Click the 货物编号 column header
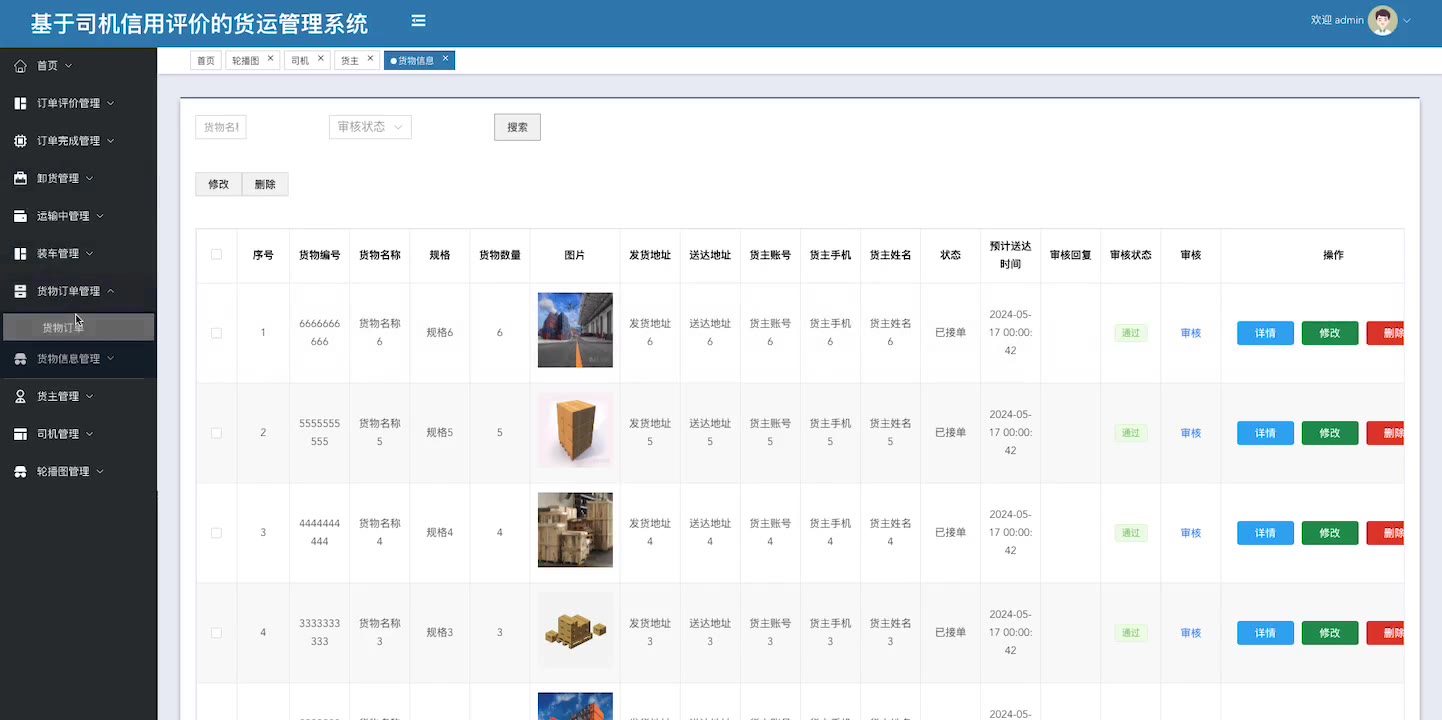The width and height of the screenshot is (1442, 720). (320, 255)
